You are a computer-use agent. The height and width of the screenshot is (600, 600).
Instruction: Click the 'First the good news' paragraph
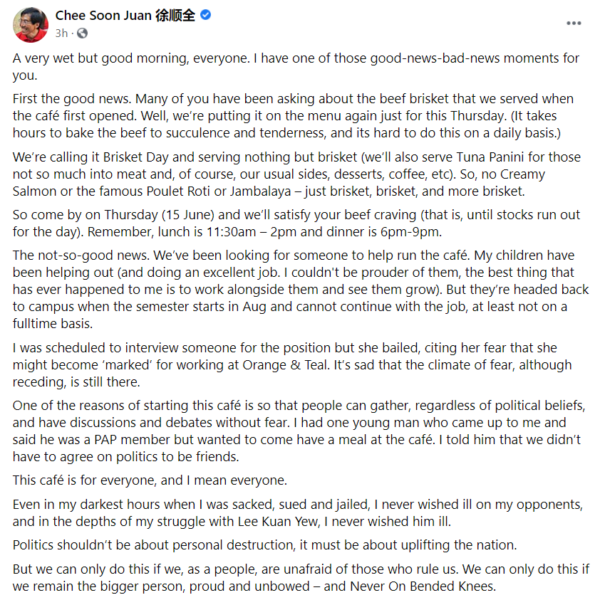point(300,118)
